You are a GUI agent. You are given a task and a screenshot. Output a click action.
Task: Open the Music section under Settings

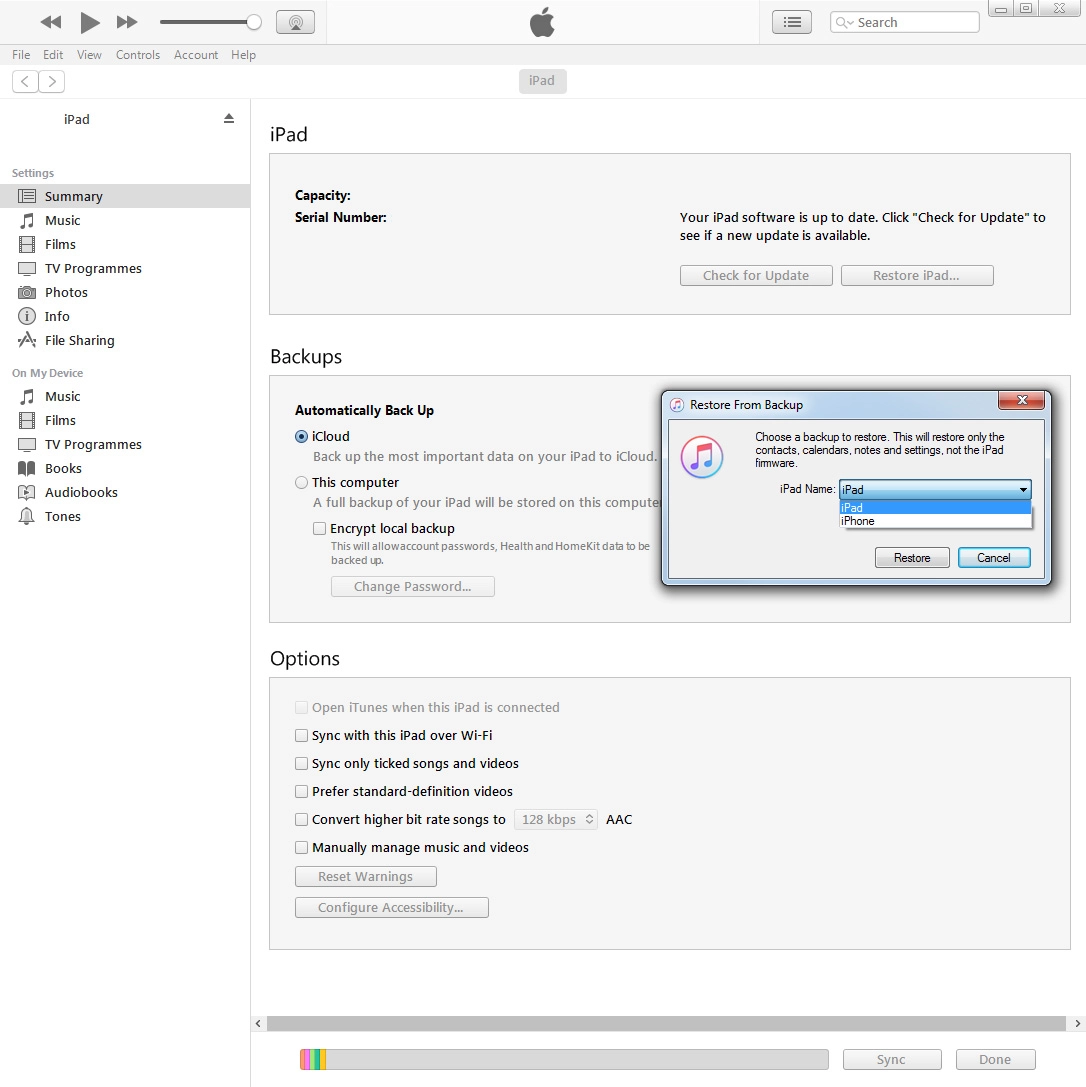point(62,220)
